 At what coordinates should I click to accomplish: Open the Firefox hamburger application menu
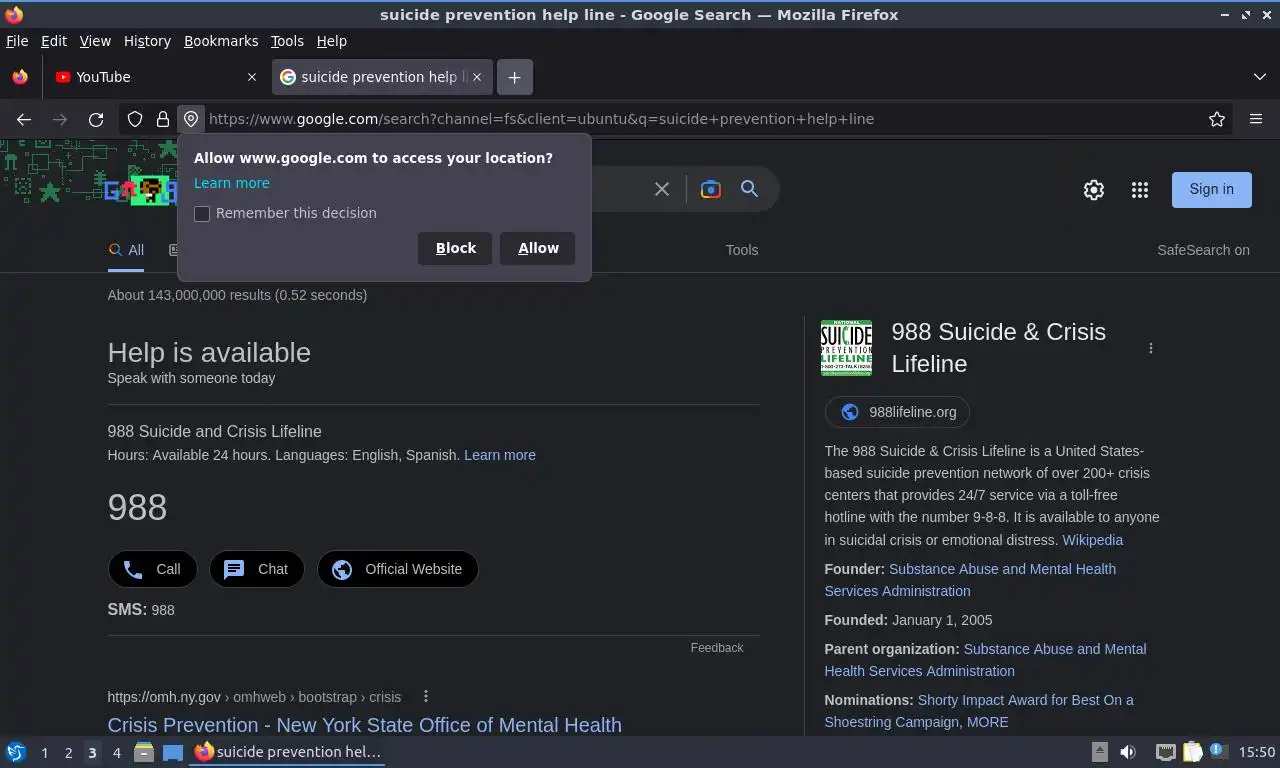click(1256, 119)
